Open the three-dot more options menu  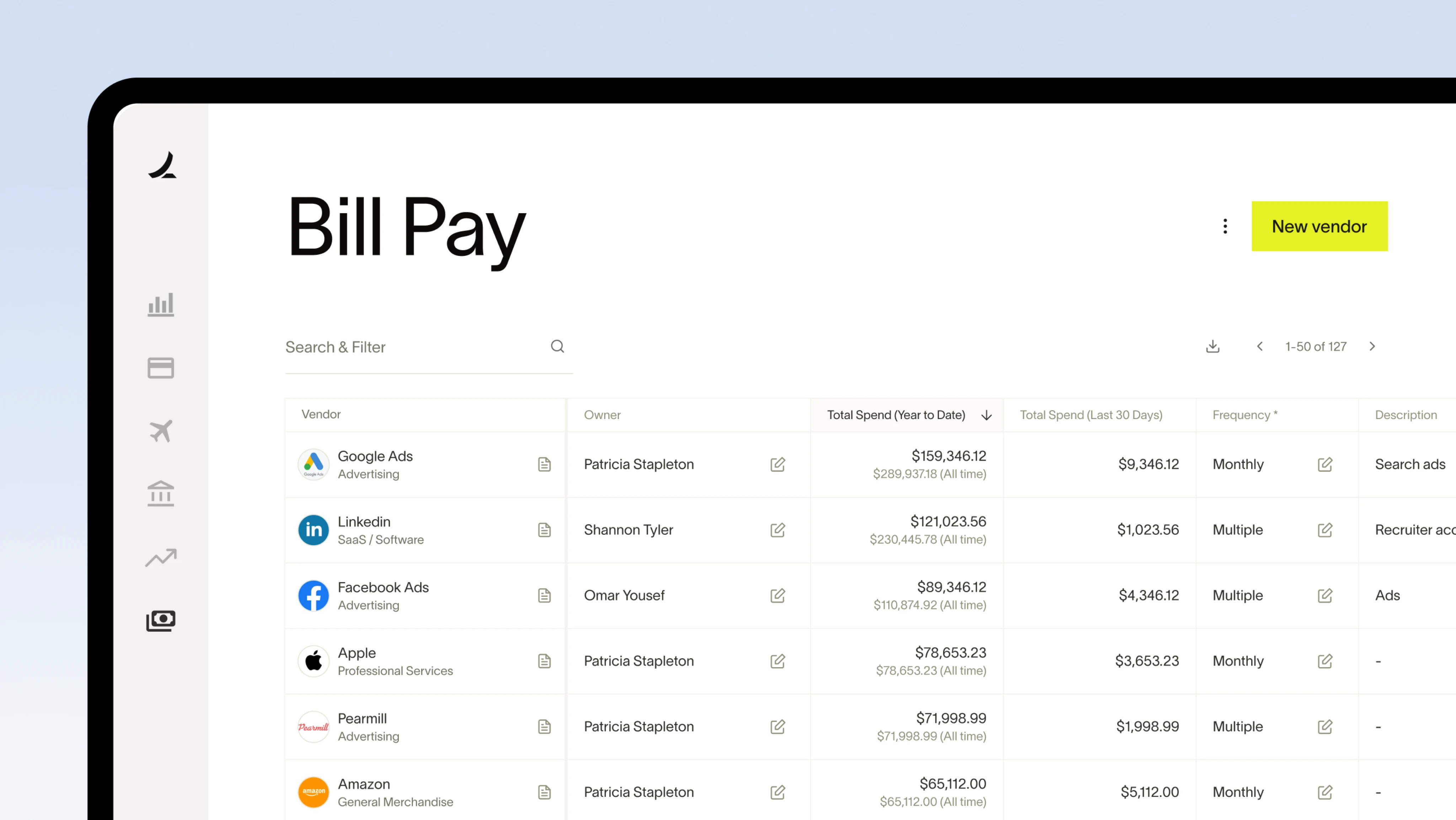tap(1225, 226)
